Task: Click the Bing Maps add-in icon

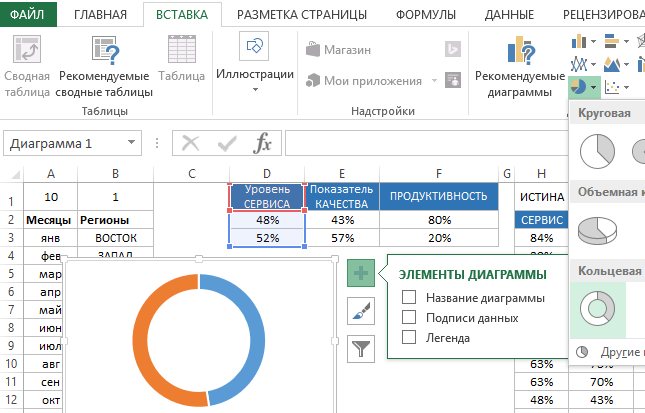Action: point(453,49)
